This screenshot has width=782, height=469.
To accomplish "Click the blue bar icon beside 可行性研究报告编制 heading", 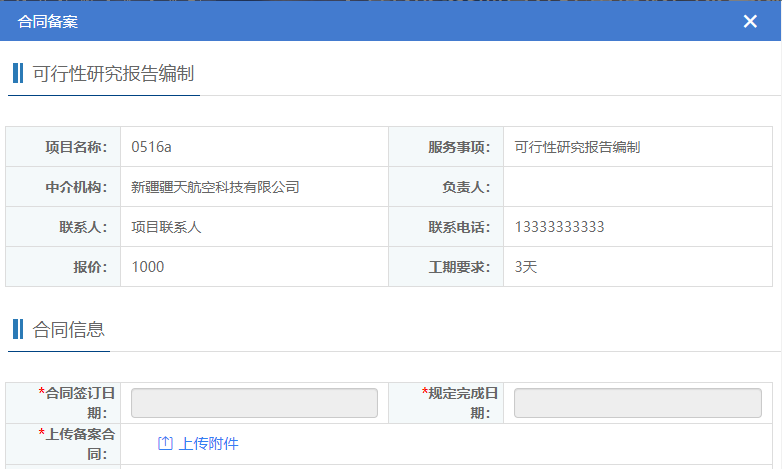I will [x=18, y=73].
